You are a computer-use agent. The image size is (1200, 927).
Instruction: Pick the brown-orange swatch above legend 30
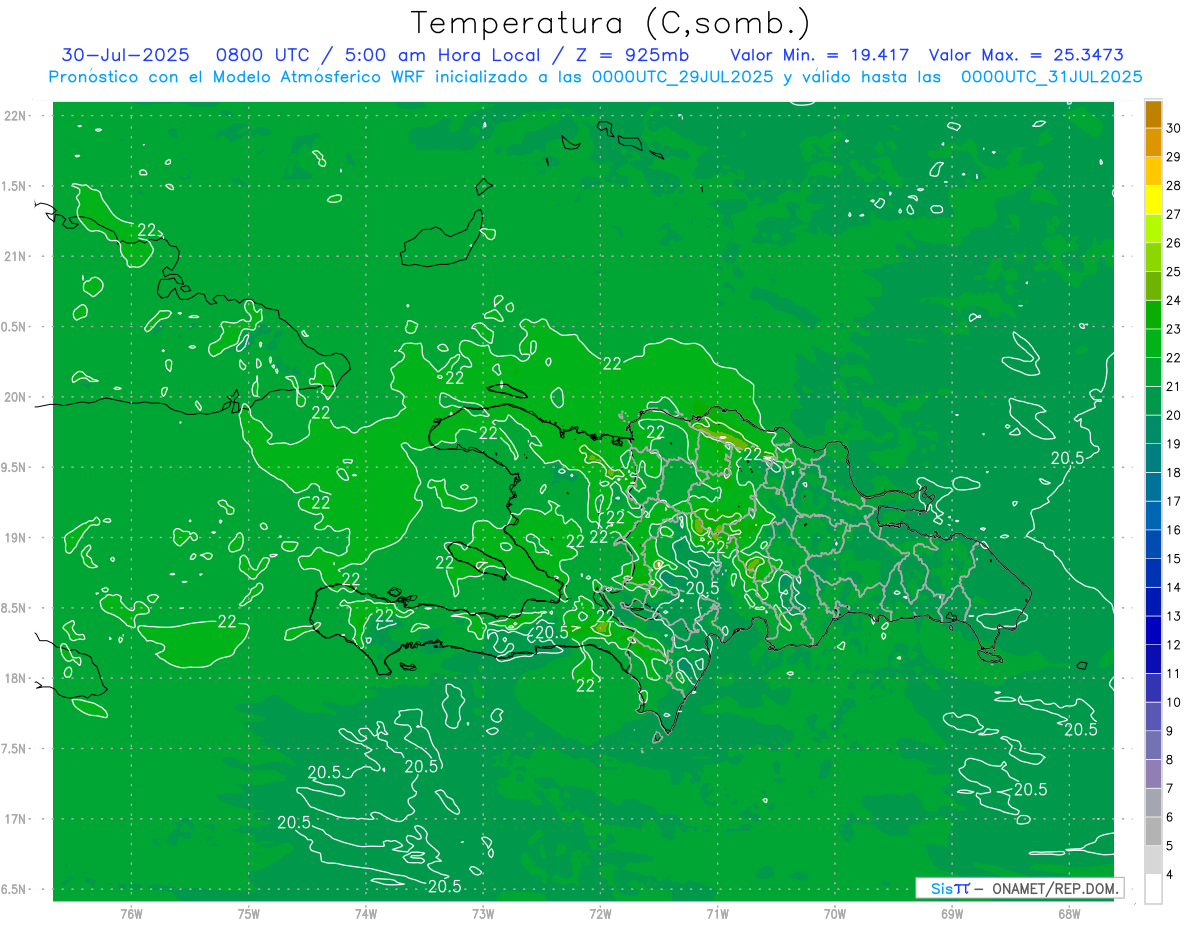click(x=1153, y=114)
